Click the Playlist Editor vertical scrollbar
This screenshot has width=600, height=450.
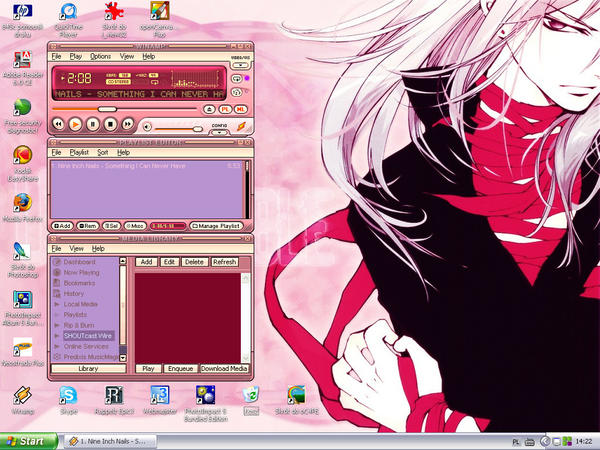pos(247,190)
